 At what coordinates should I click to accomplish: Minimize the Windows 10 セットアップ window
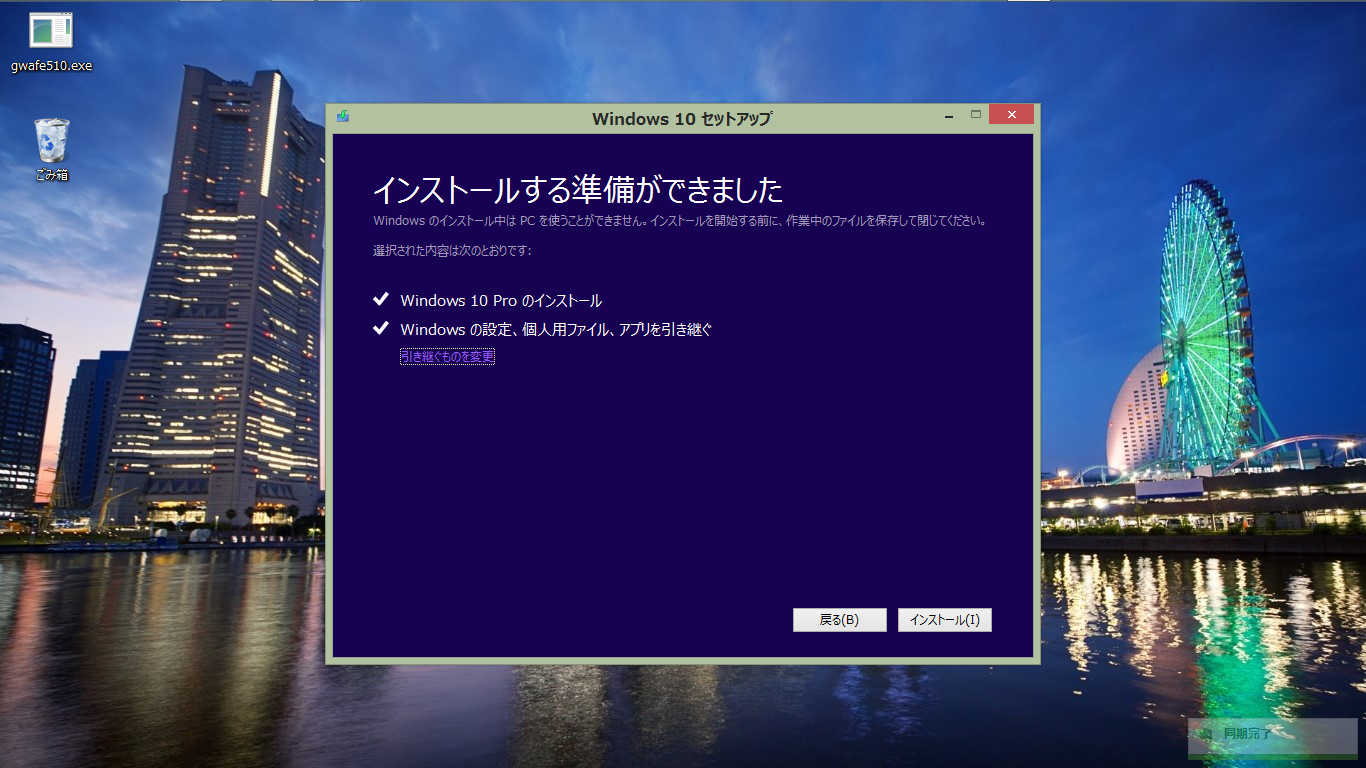click(948, 116)
